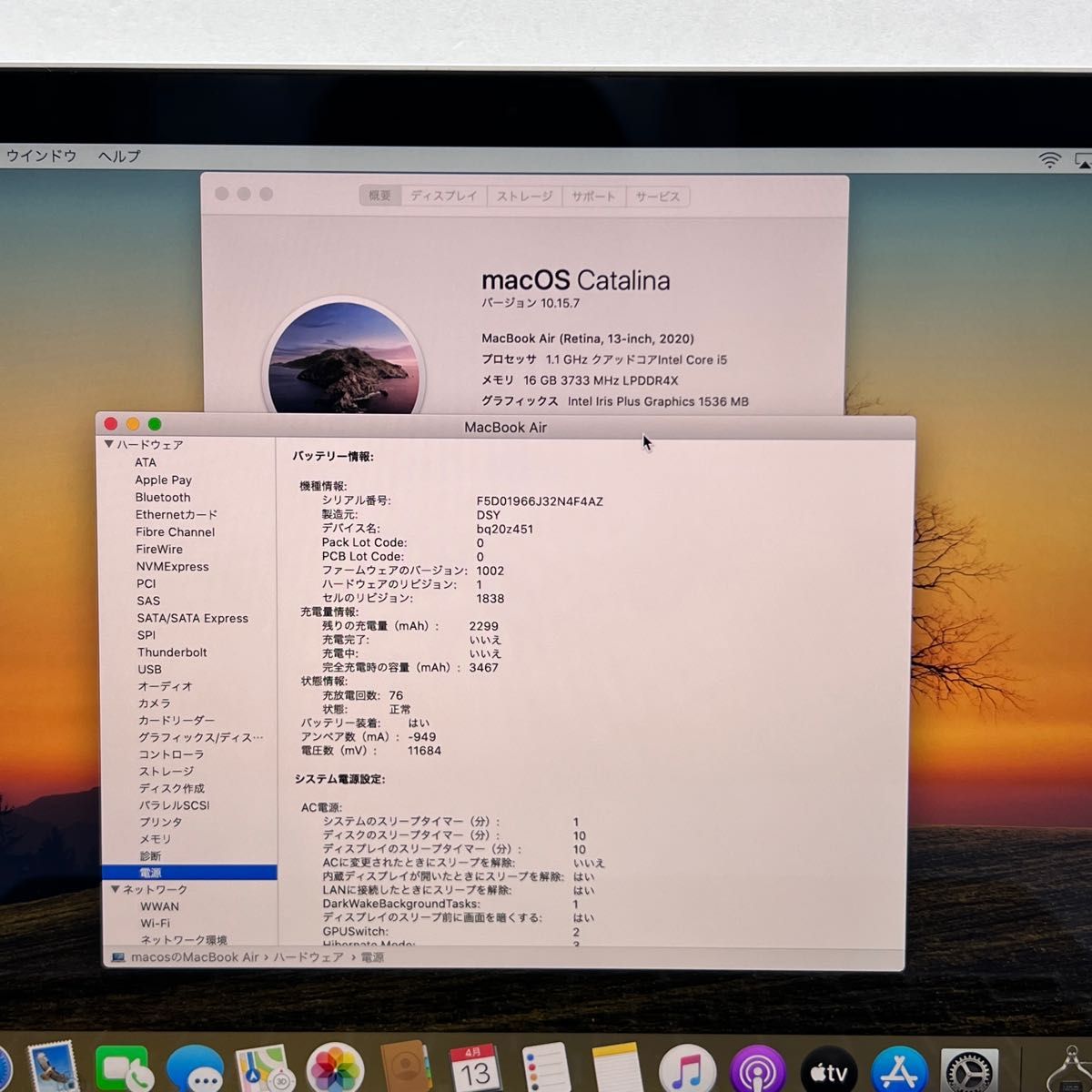The height and width of the screenshot is (1092, 1092).
Task: Select カードリーダー in the sidebar
Action: [x=177, y=720]
